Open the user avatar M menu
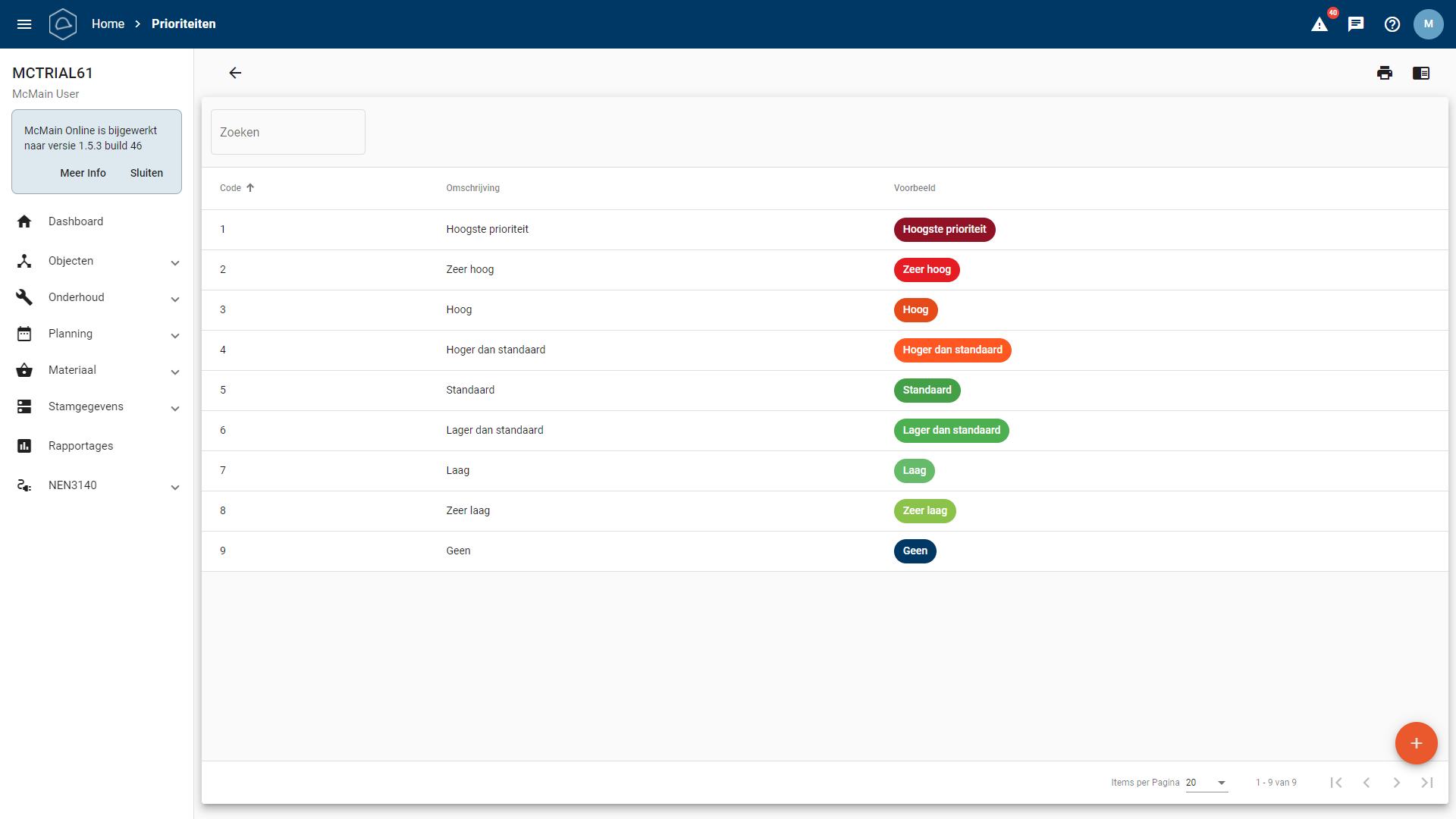Screen dimensions: 1456x819 1429,24
